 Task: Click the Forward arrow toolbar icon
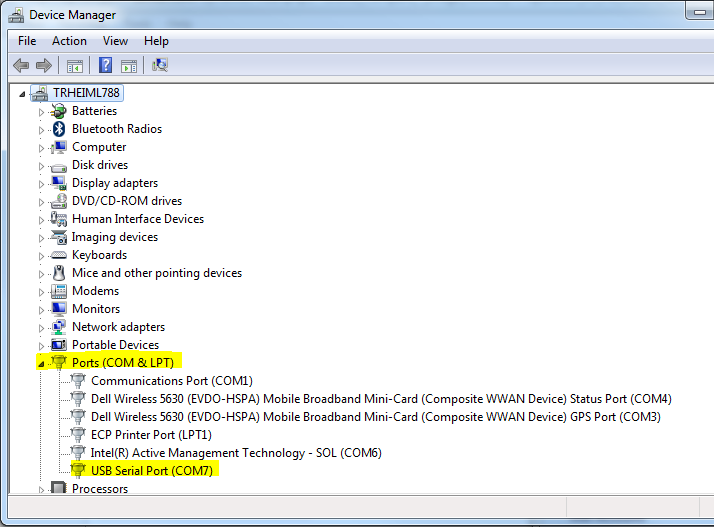point(44,66)
